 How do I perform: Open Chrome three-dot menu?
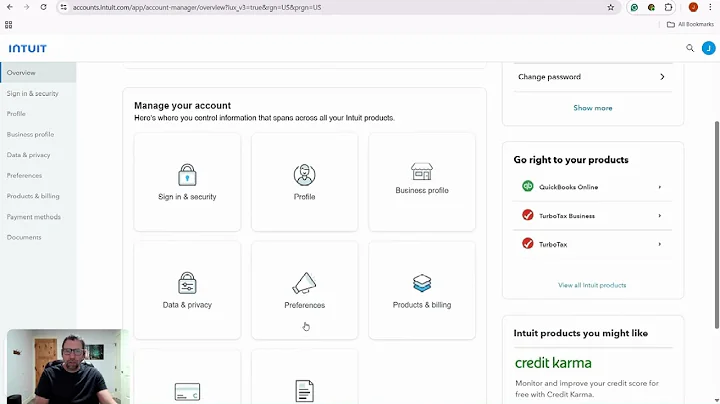coord(710,7)
